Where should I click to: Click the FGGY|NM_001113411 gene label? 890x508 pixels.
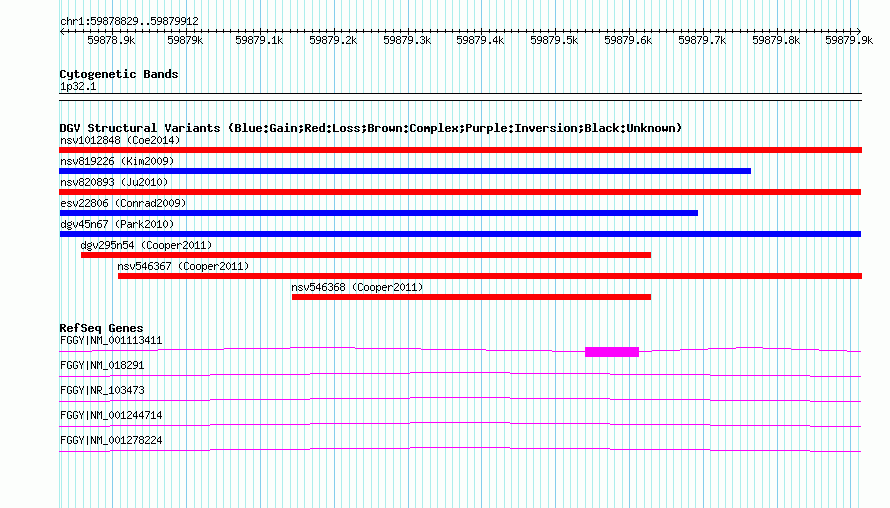pos(111,341)
